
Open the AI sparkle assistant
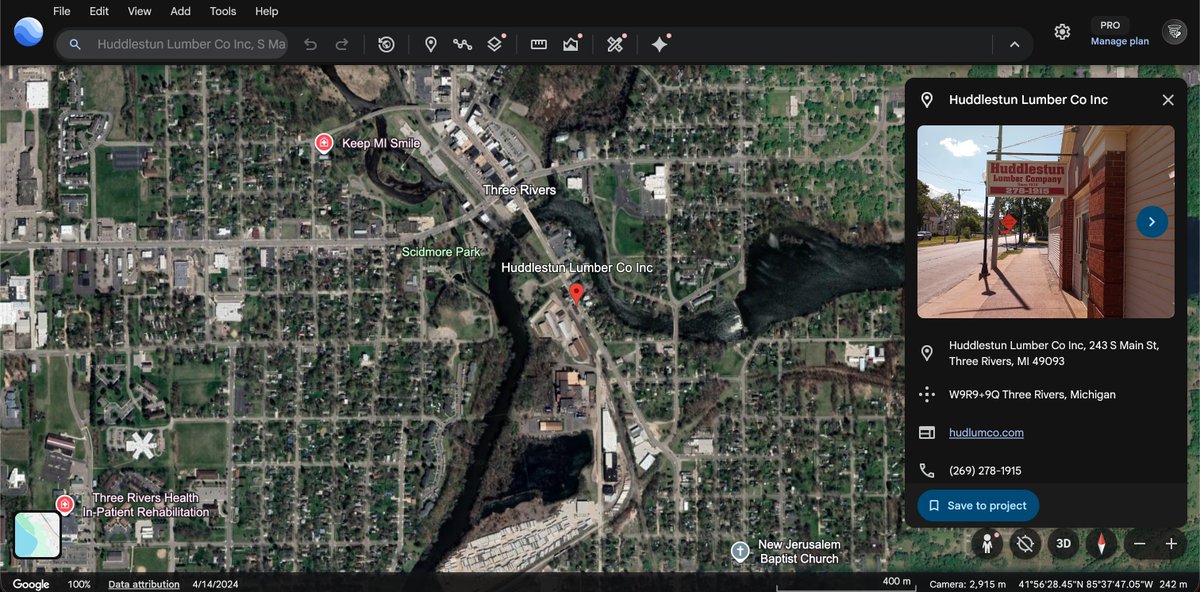660,44
